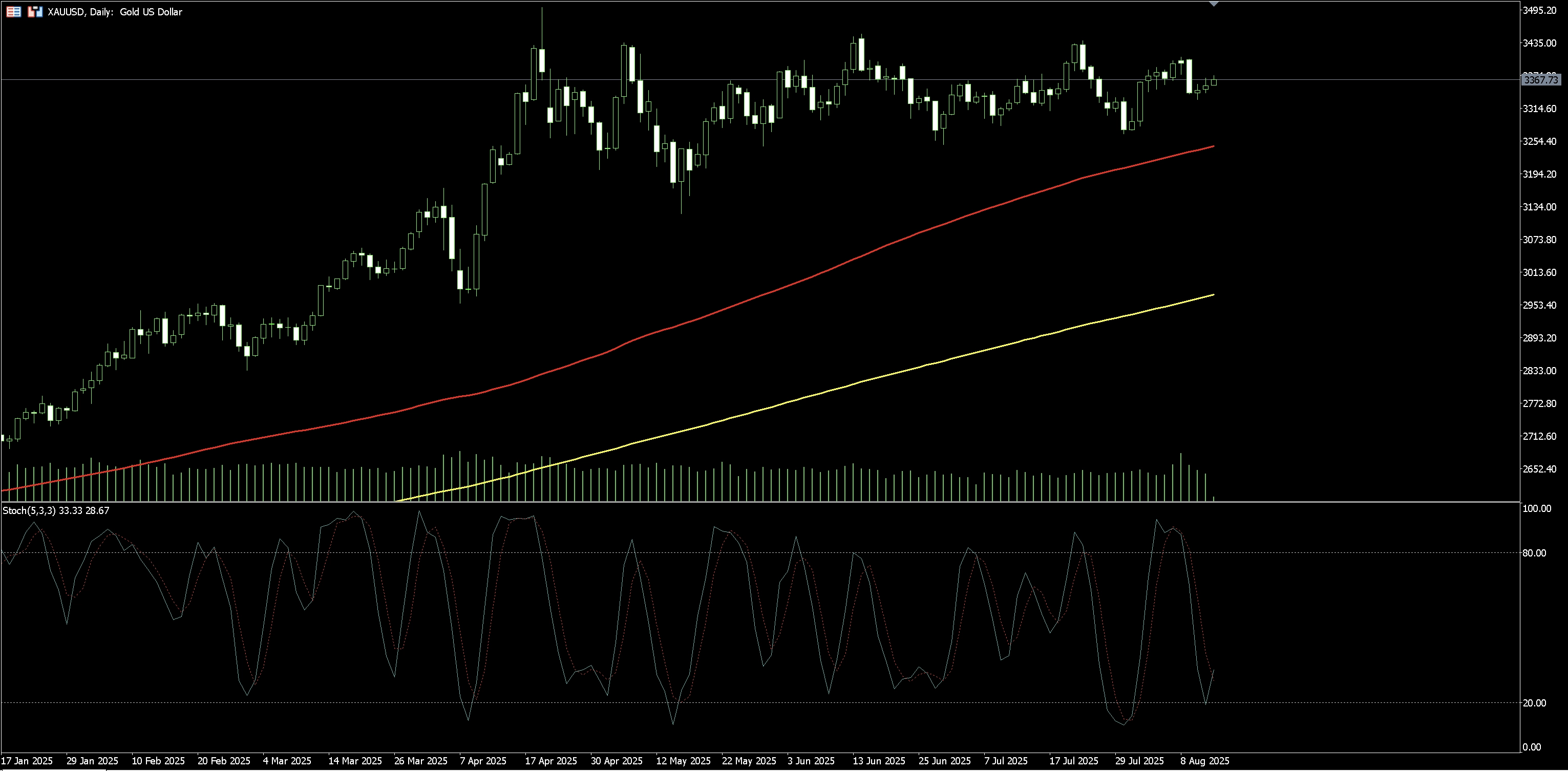This screenshot has height=771, width=1568.
Task: Click the 3367.73 current price label
Action: (1541, 80)
